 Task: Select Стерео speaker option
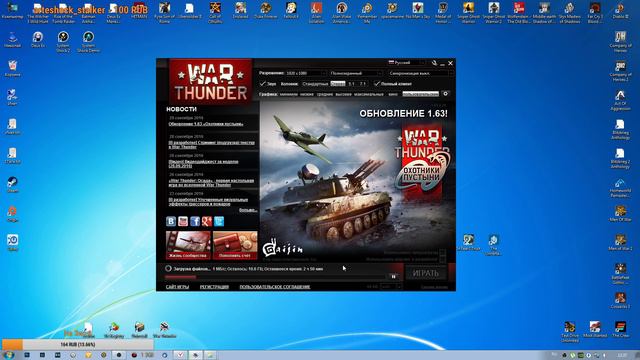click(x=338, y=84)
